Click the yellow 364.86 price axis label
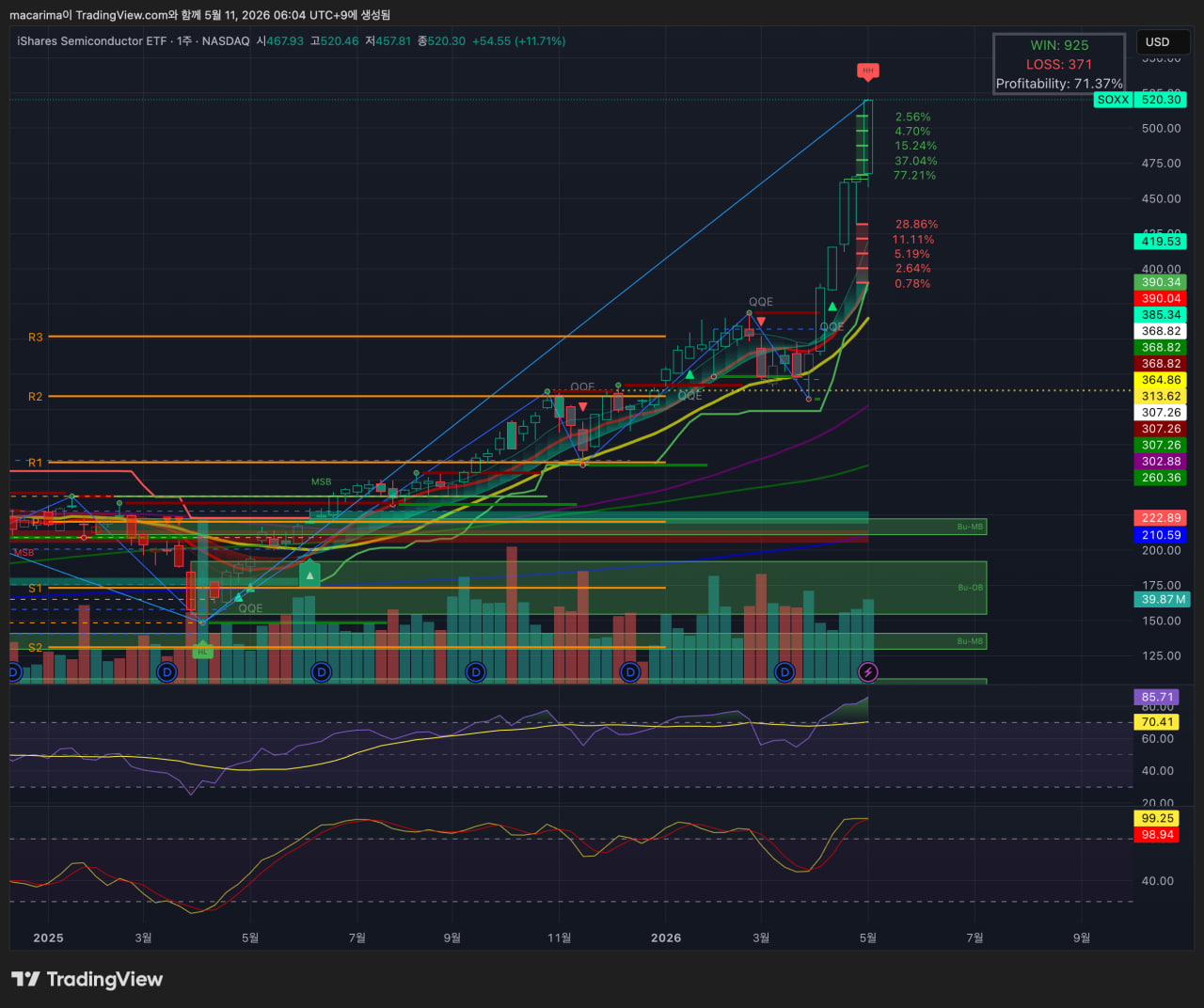 tap(1161, 380)
